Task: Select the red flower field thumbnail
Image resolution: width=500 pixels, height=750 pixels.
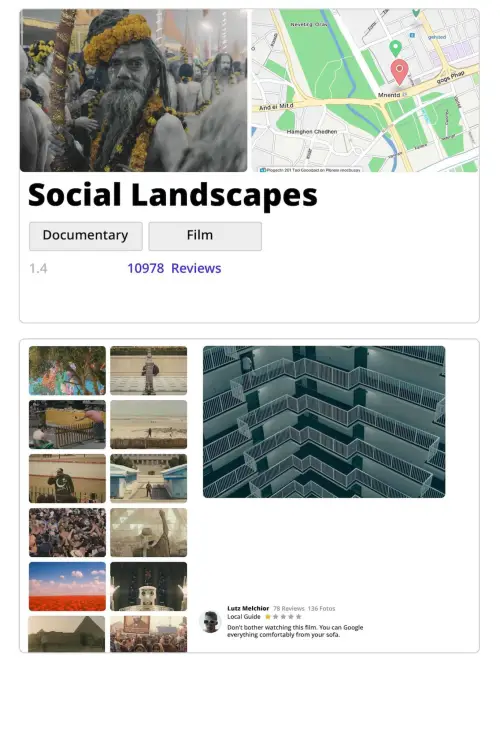Action: coord(67,587)
